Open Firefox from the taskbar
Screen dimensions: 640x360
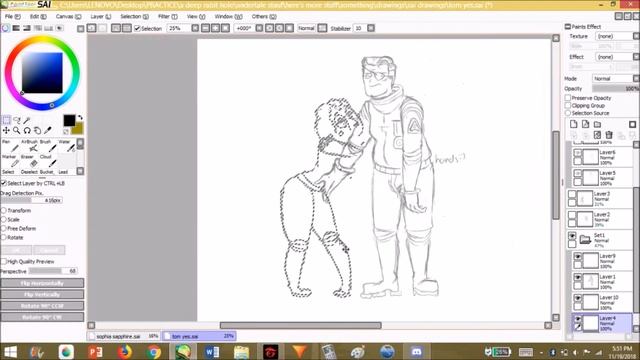124,351
